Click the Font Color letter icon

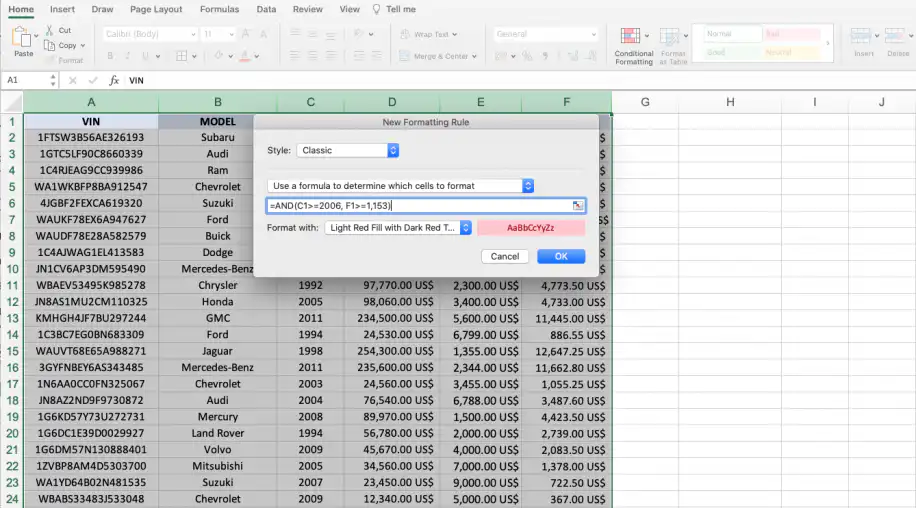coord(245,56)
